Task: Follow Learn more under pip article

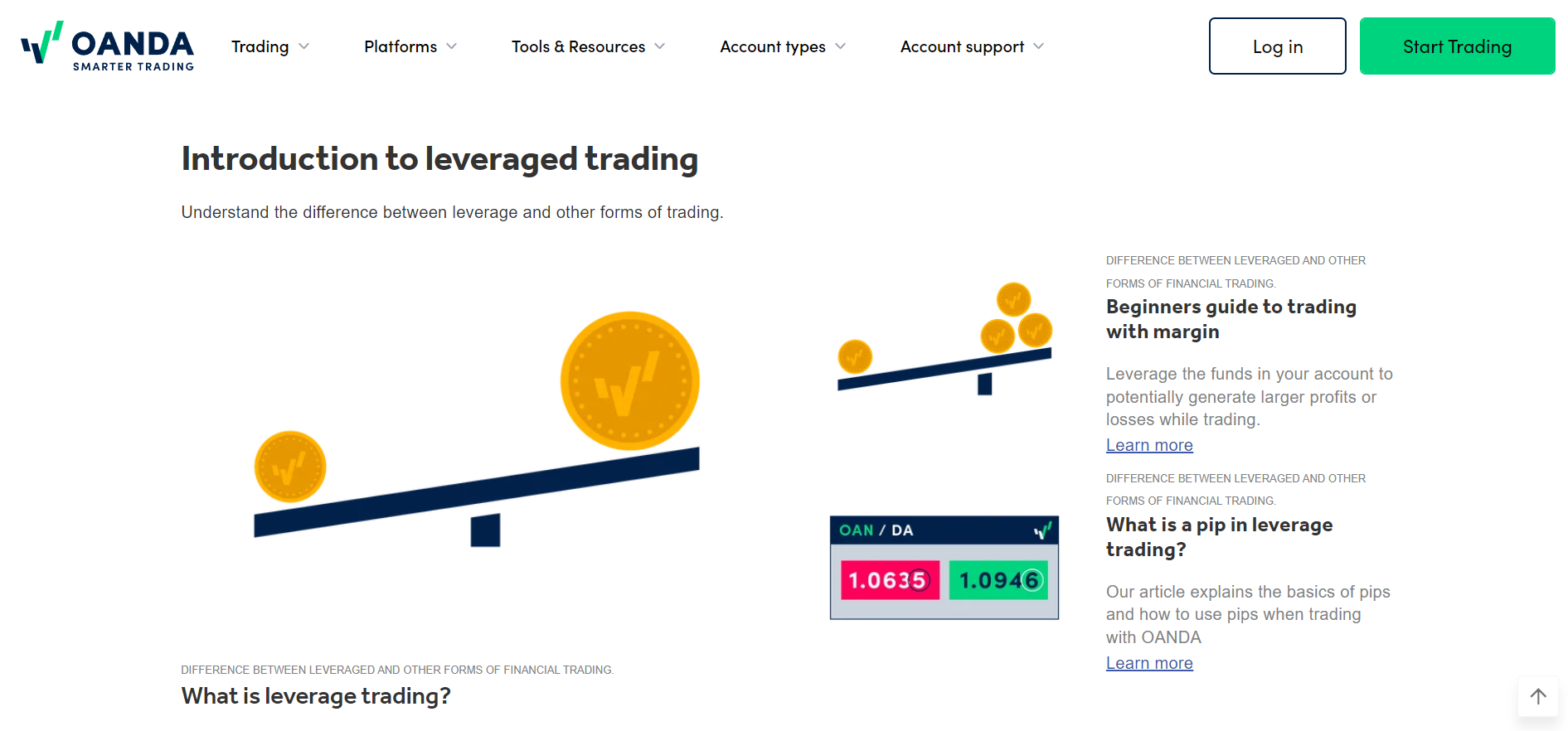Action: [x=1149, y=664]
